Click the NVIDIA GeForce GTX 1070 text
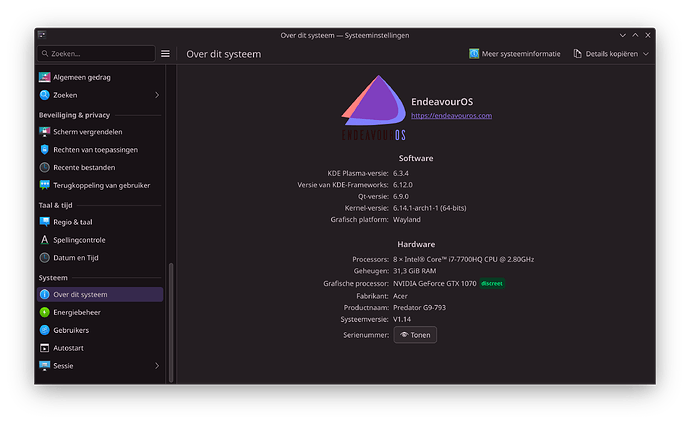The width and height of the screenshot is (690, 425). pos(435,283)
